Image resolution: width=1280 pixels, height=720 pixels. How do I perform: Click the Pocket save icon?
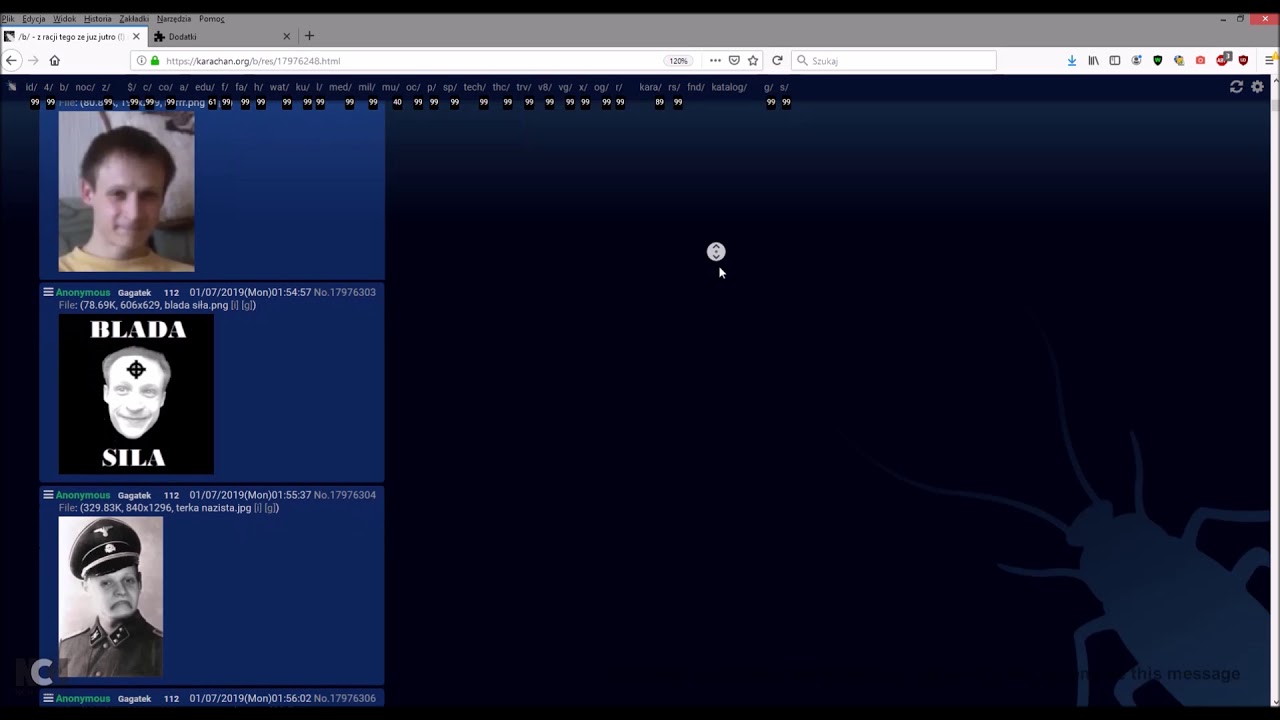[x=734, y=61]
